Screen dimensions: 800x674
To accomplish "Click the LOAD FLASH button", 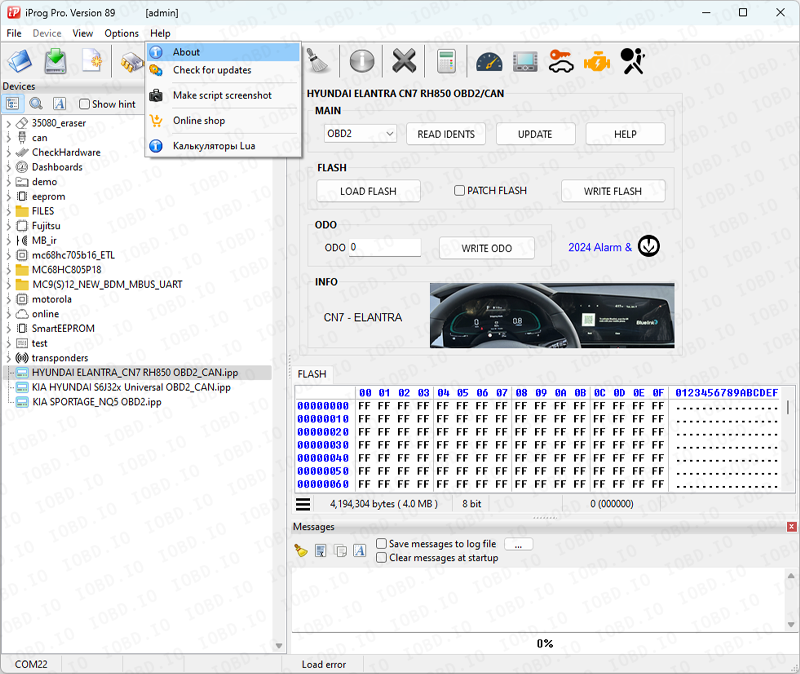I will 368,191.
